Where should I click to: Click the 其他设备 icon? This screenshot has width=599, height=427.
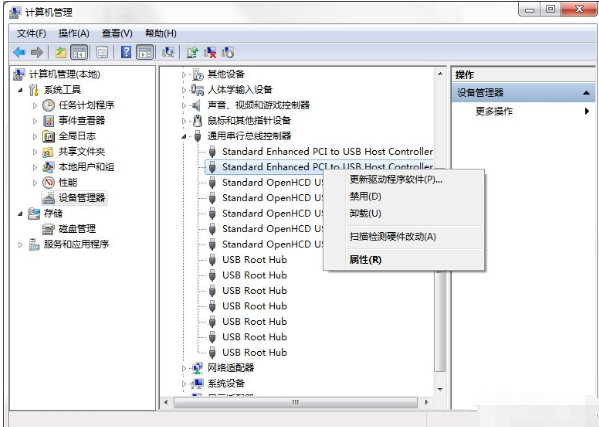[198, 74]
